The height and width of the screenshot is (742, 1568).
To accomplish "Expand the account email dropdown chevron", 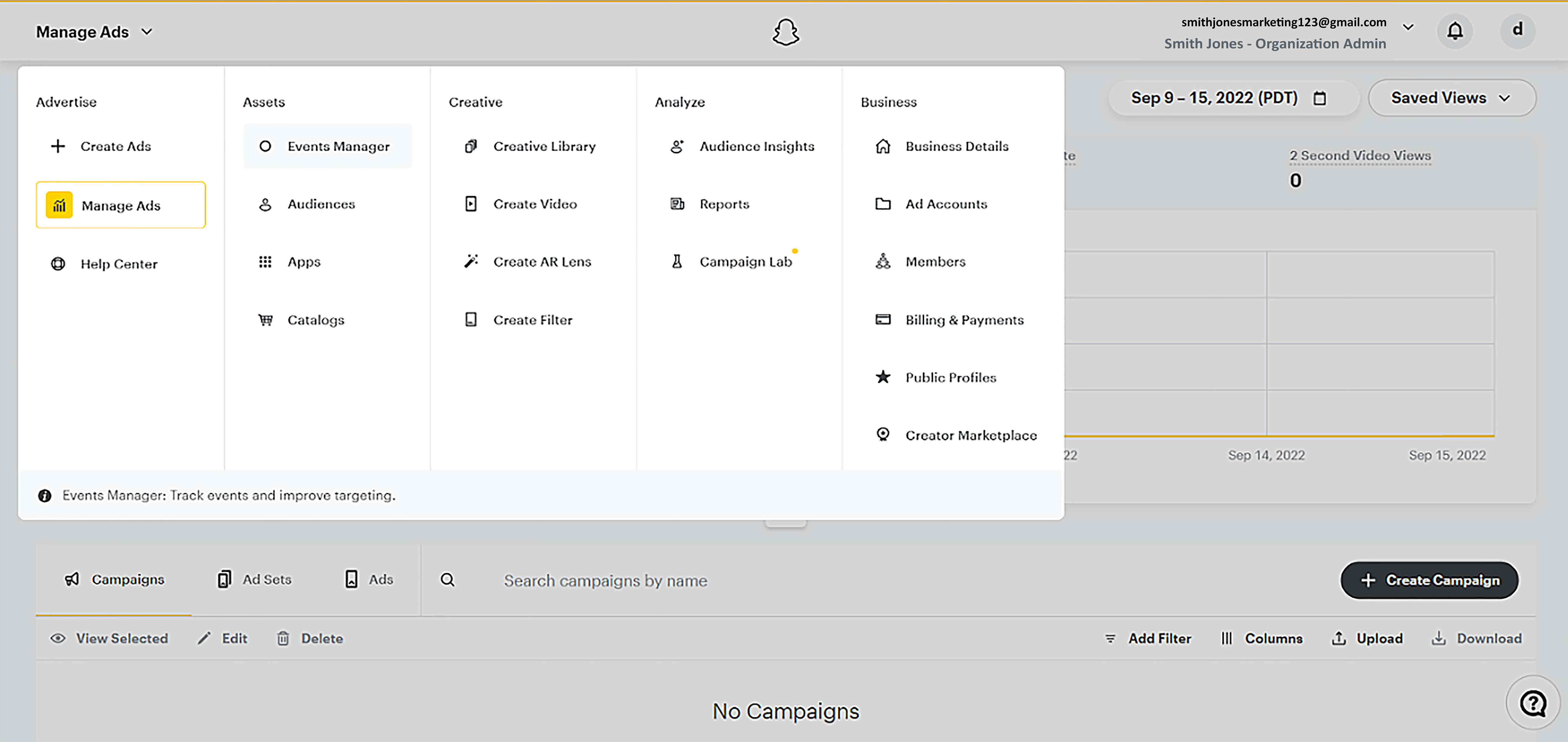I will (x=1408, y=27).
